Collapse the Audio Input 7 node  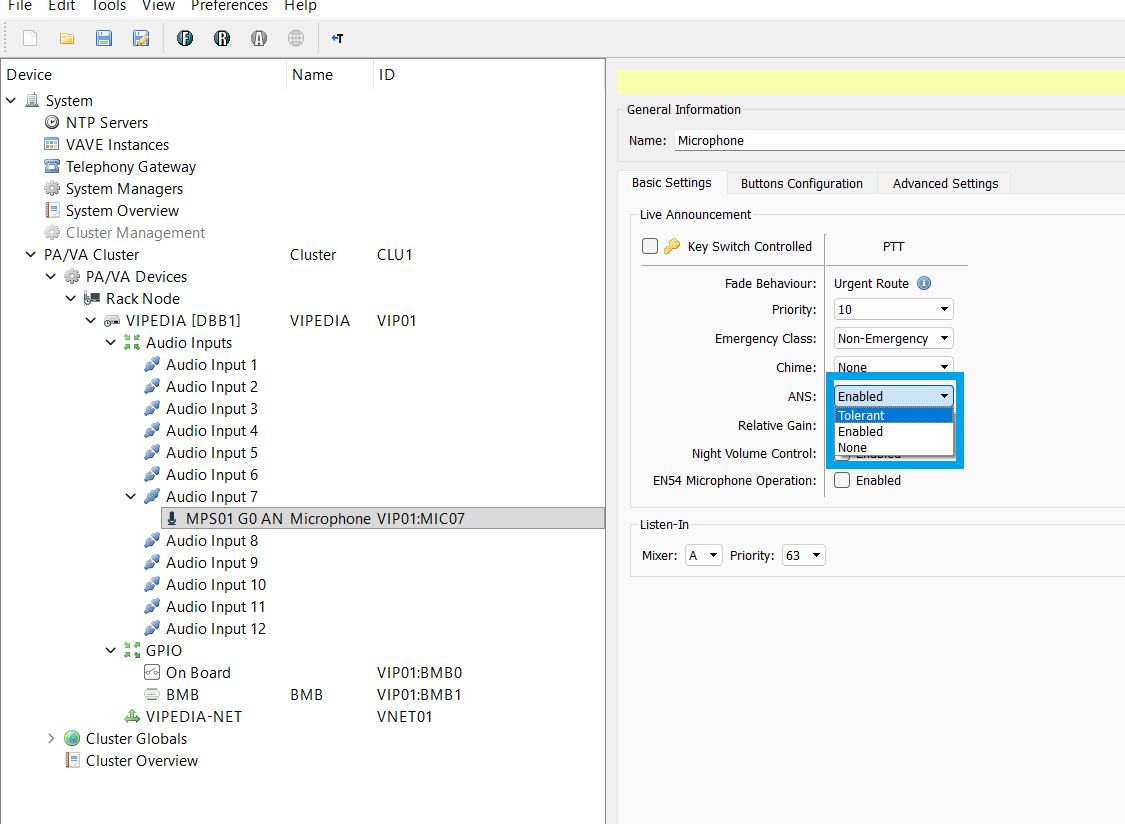[131, 497]
